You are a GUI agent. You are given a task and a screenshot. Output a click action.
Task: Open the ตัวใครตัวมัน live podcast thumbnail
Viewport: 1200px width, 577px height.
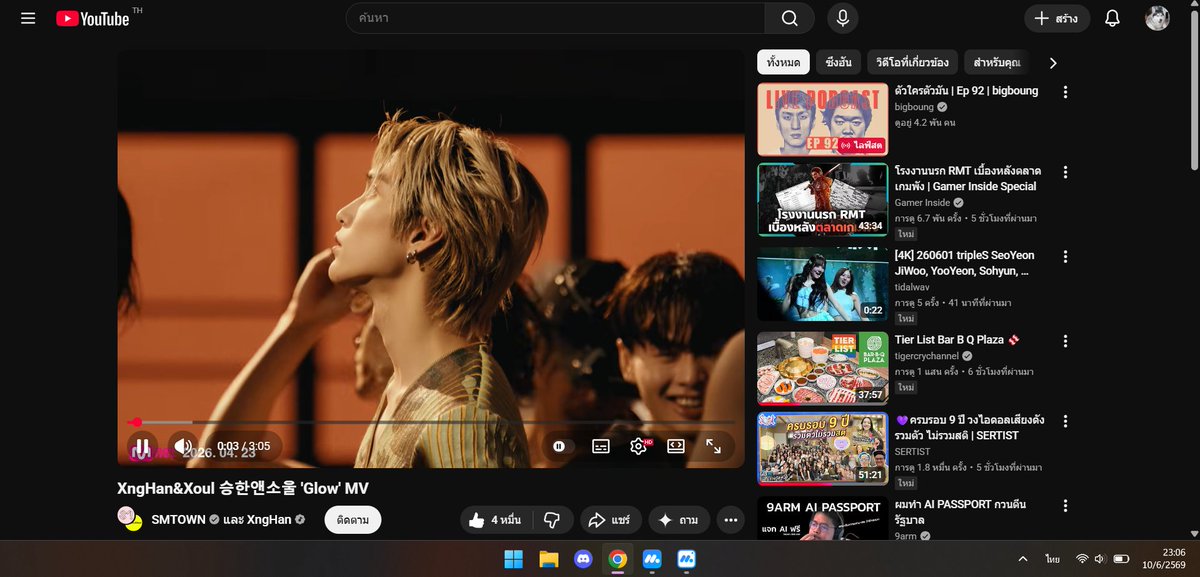(822, 119)
